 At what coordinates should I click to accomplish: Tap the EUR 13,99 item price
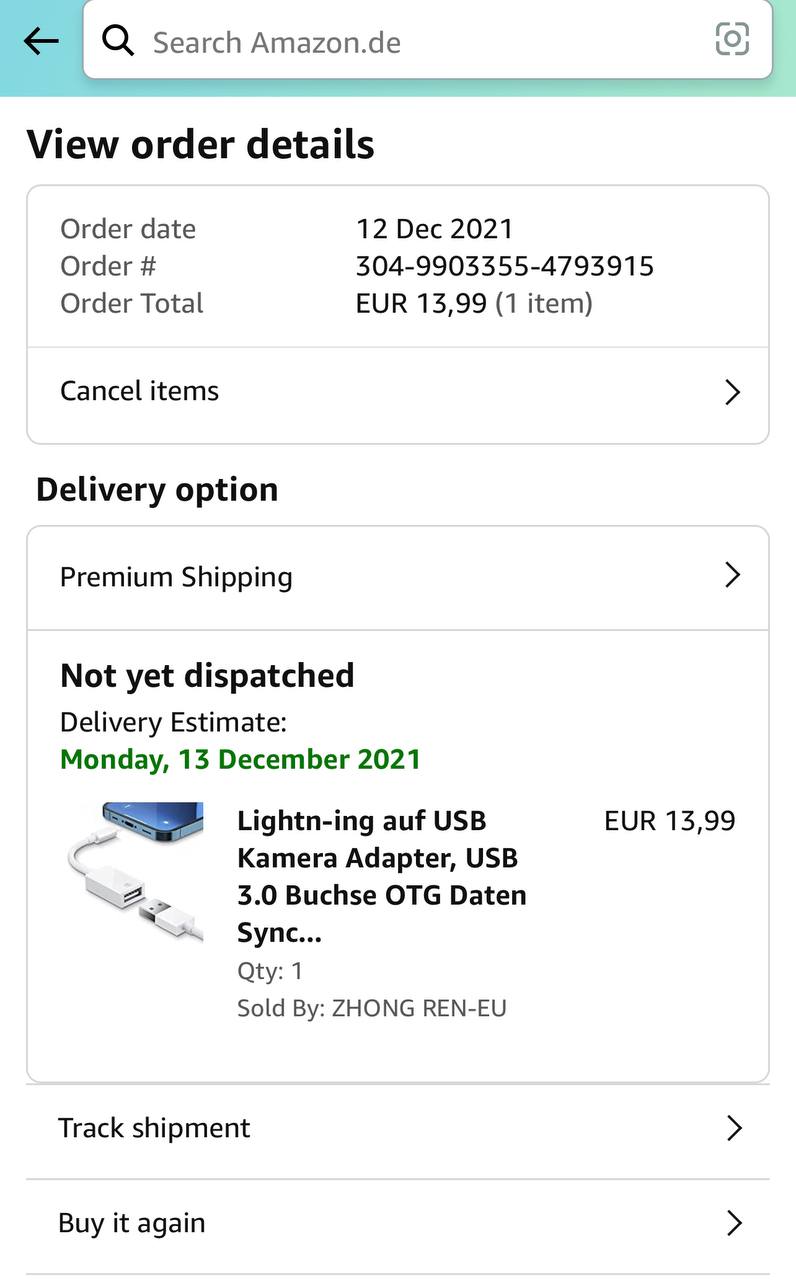(x=669, y=821)
